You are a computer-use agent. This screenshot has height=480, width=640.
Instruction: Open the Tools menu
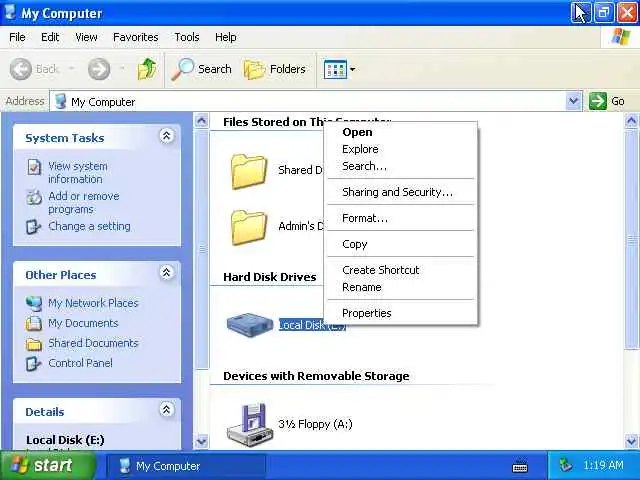click(x=187, y=37)
